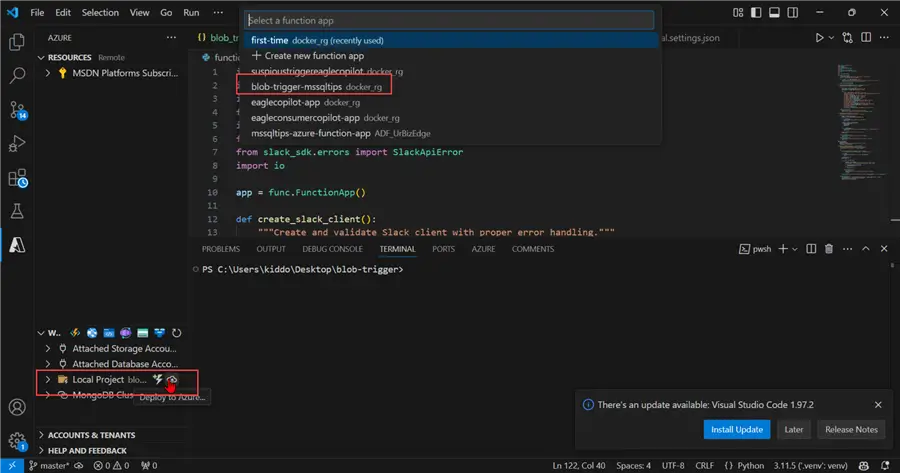Collapse the Workspace section

pos(41,333)
